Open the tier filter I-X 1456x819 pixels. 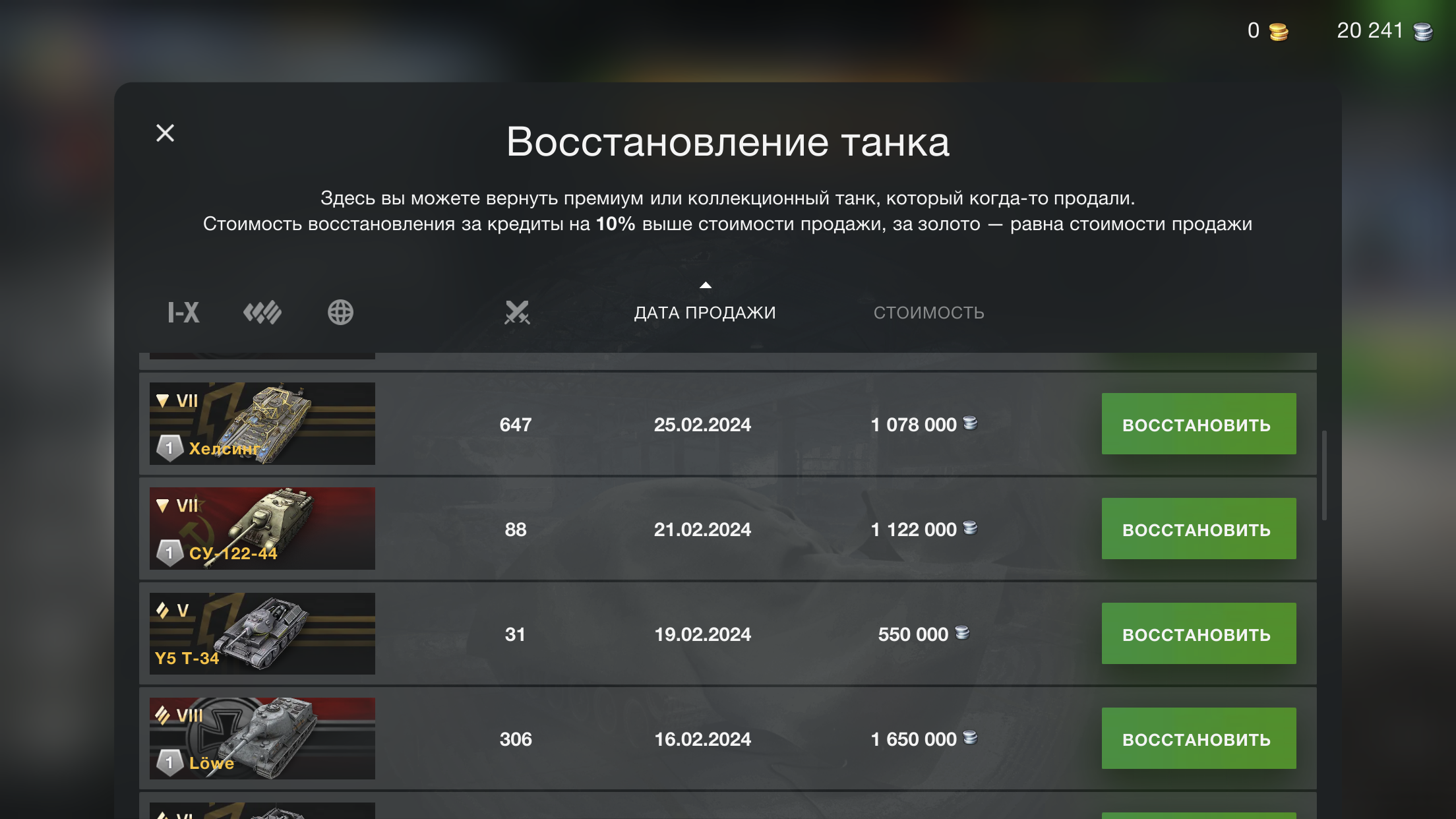coord(183,313)
